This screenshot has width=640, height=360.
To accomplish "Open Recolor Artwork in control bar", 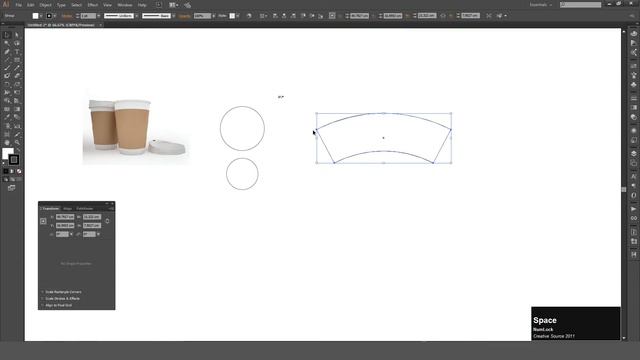I will click(x=249, y=16).
